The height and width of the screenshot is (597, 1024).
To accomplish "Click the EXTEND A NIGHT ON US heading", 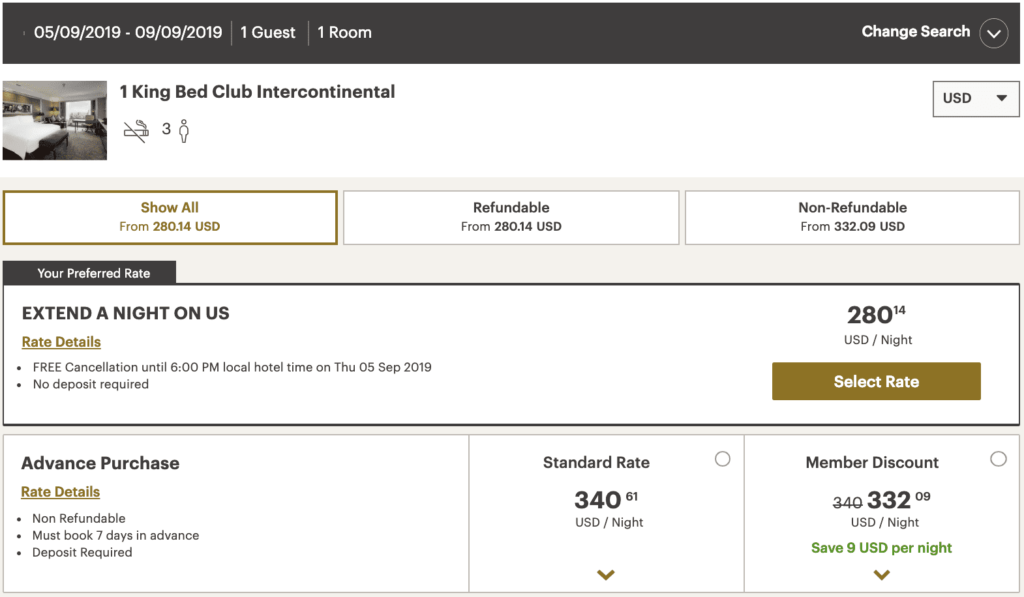I will (125, 314).
